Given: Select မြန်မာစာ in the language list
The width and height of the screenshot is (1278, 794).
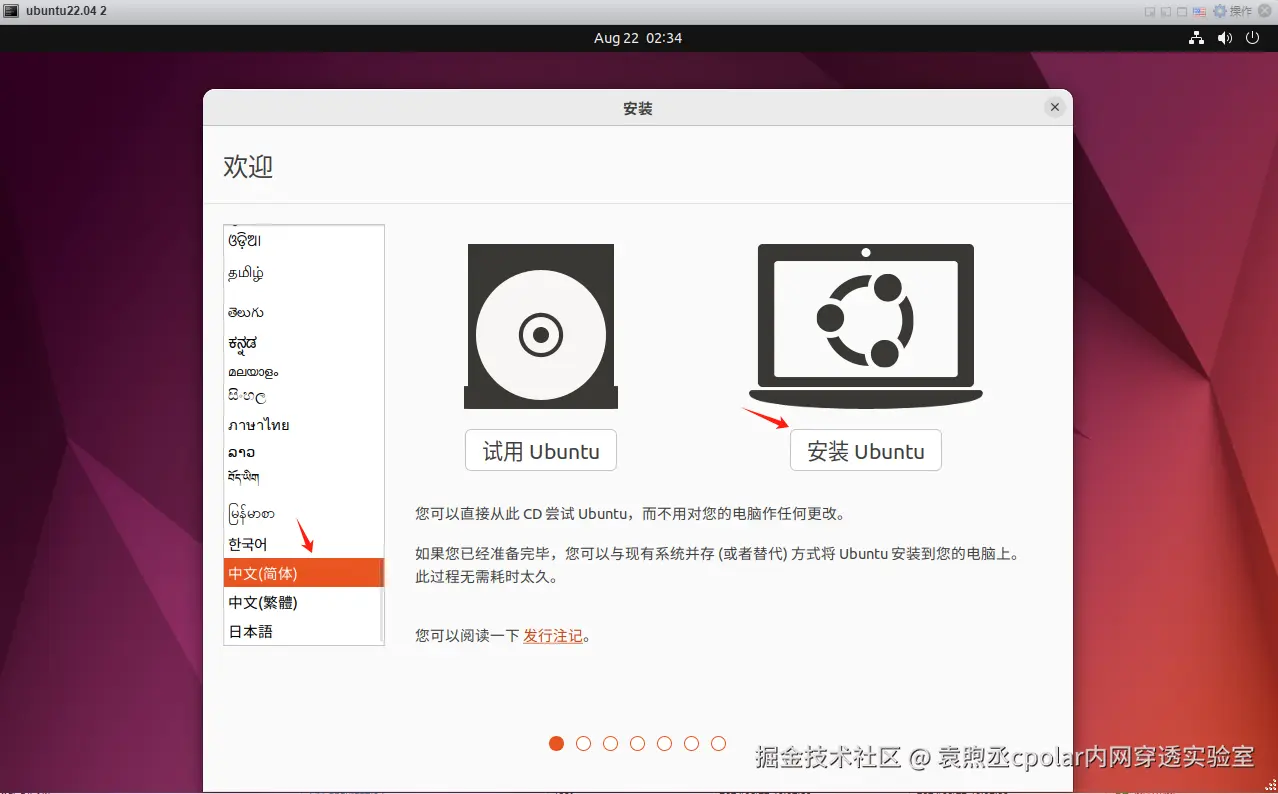Looking at the screenshot, I should coord(304,513).
